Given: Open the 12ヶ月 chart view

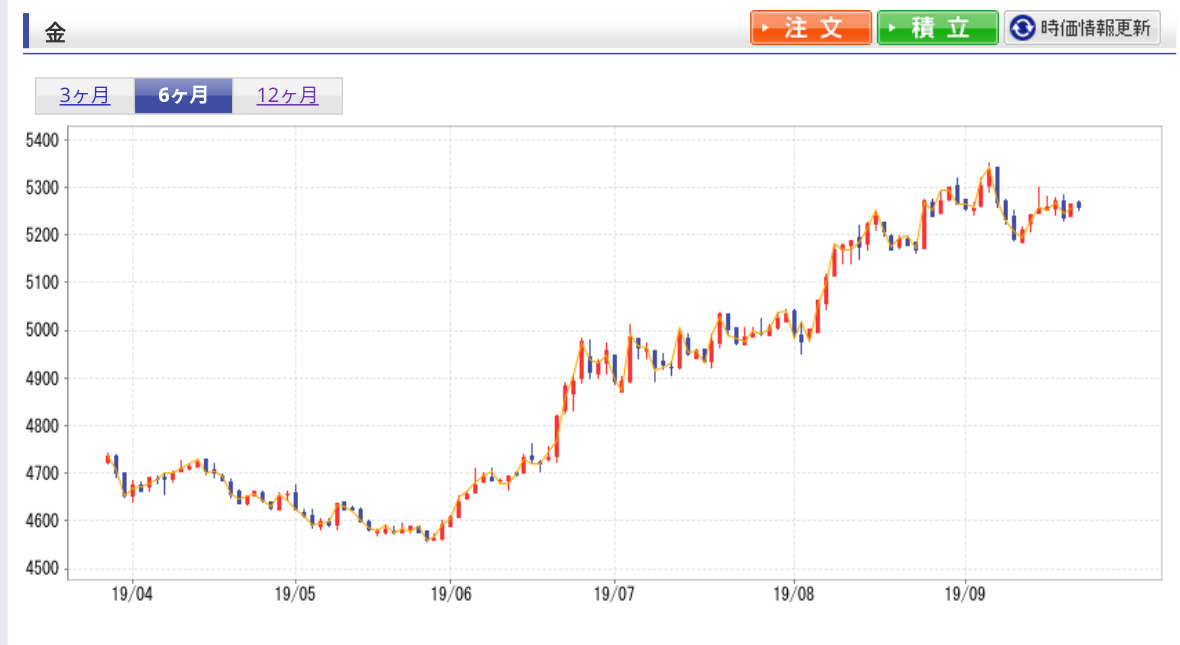Looking at the screenshot, I should click(287, 96).
